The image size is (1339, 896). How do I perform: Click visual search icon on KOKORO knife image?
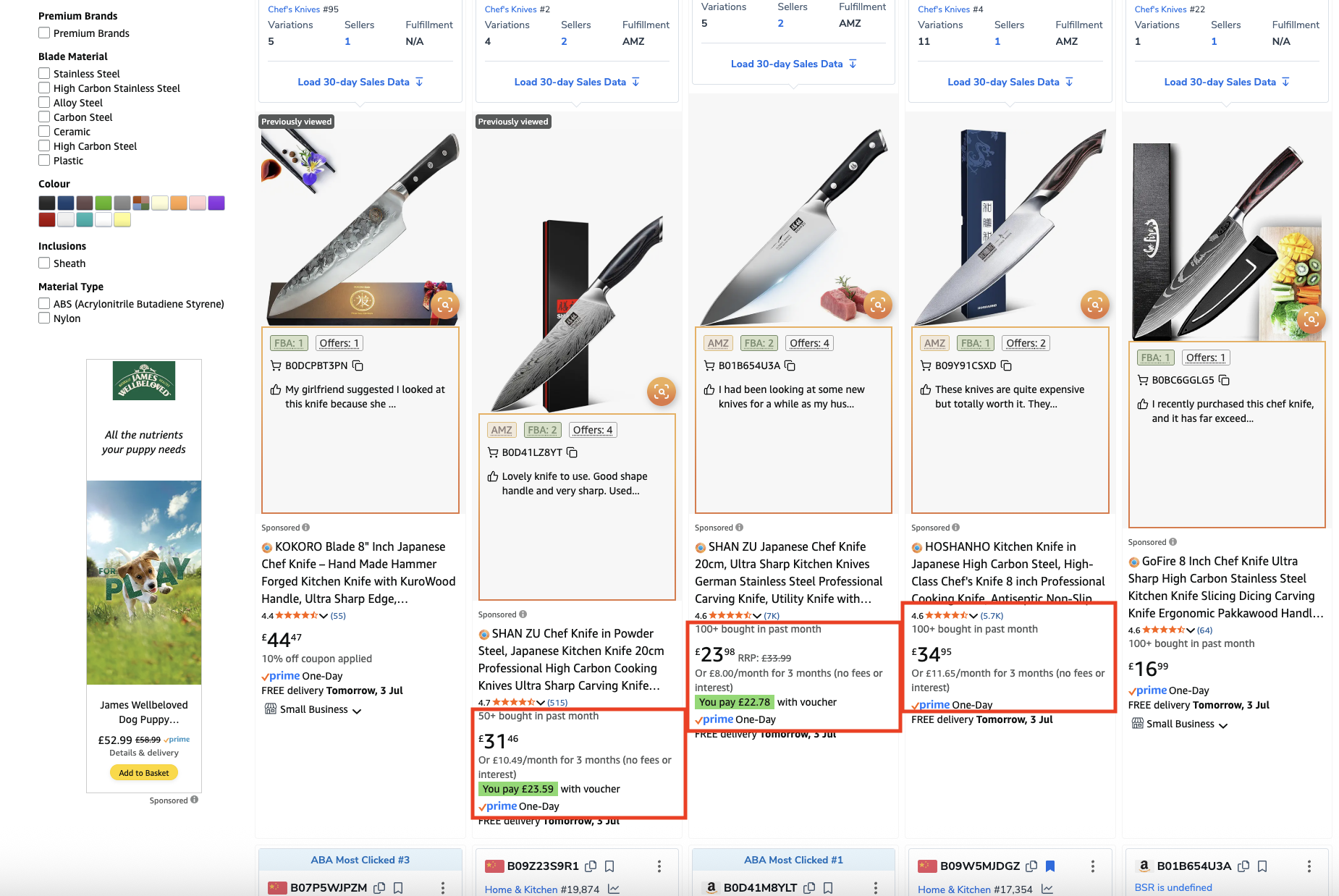(444, 305)
